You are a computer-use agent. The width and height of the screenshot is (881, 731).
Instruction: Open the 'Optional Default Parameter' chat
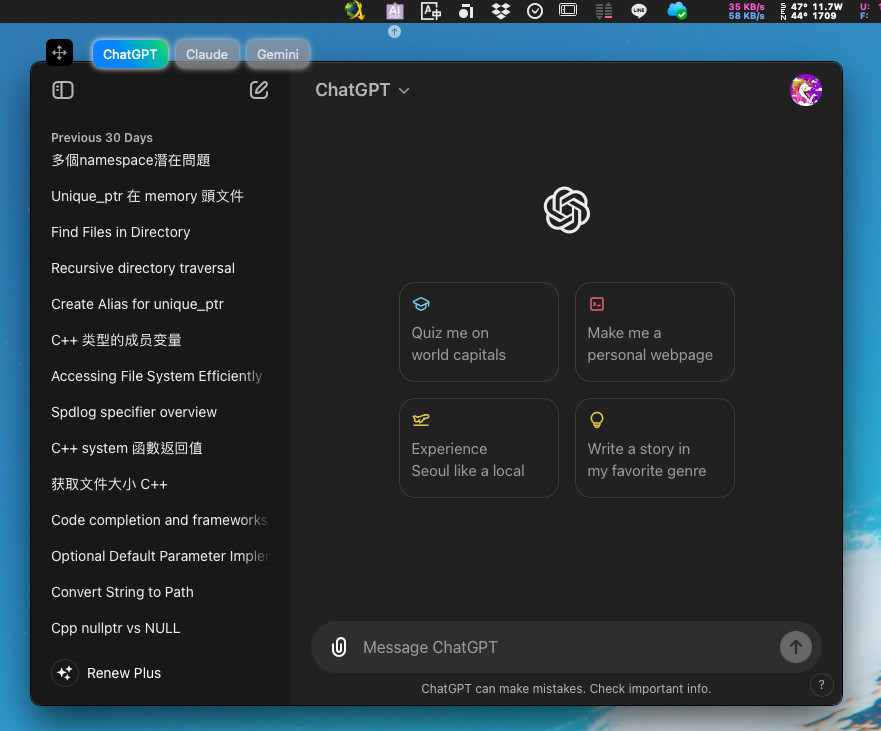(161, 556)
